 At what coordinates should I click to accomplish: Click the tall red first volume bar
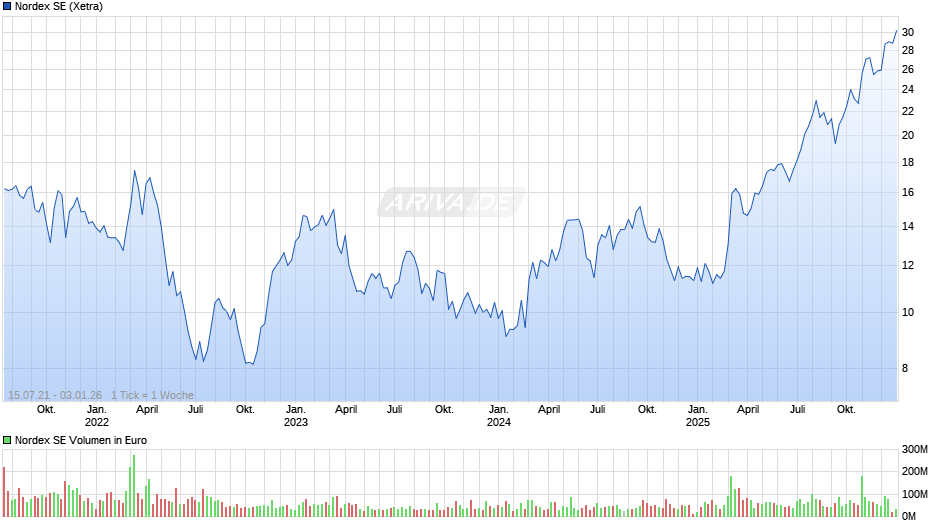[x=4, y=492]
